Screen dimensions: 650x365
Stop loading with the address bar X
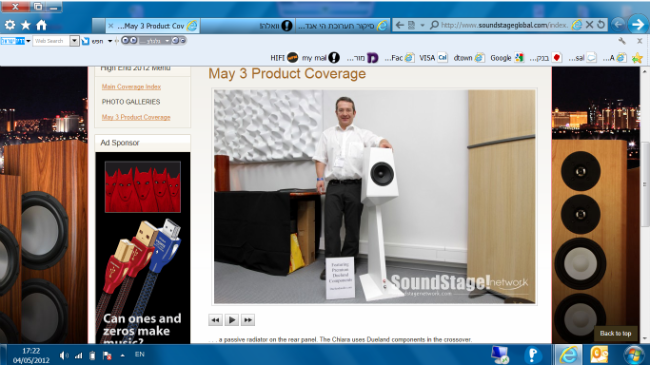coord(589,25)
